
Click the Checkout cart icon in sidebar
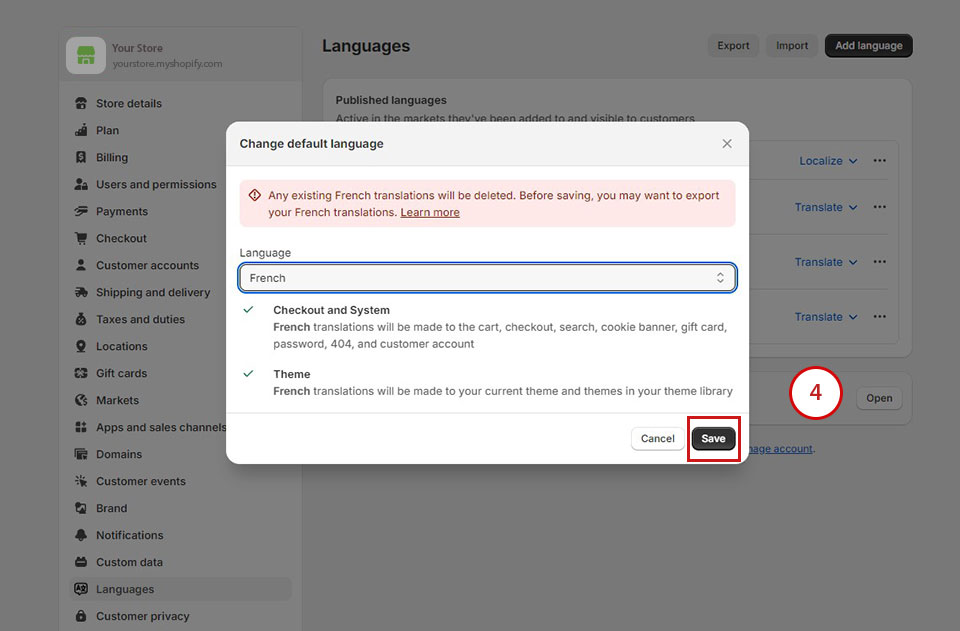coord(81,238)
